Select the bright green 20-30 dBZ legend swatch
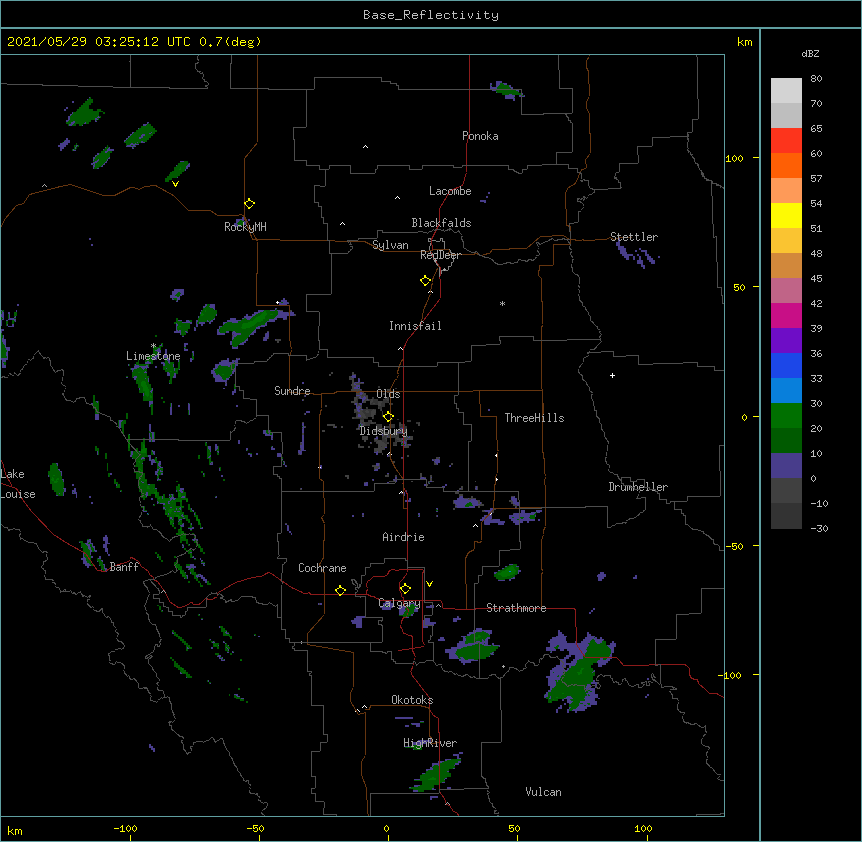The width and height of the screenshot is (862, 842). [786, 416]
